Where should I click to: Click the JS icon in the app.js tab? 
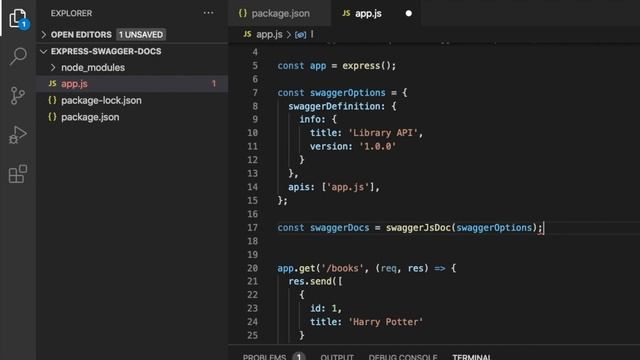tap(346, 13)
